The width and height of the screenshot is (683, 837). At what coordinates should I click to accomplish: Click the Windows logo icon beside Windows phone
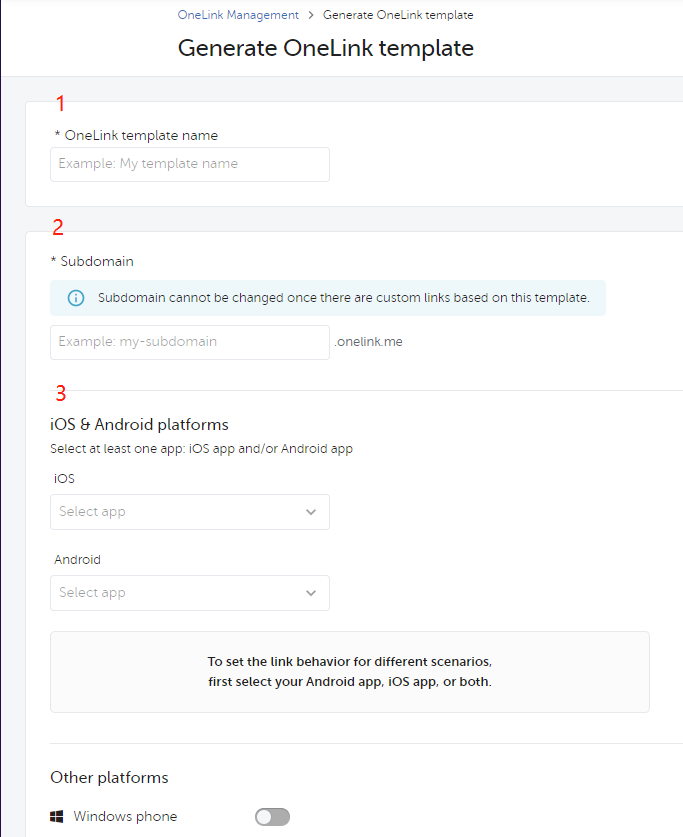click(58, 817)
